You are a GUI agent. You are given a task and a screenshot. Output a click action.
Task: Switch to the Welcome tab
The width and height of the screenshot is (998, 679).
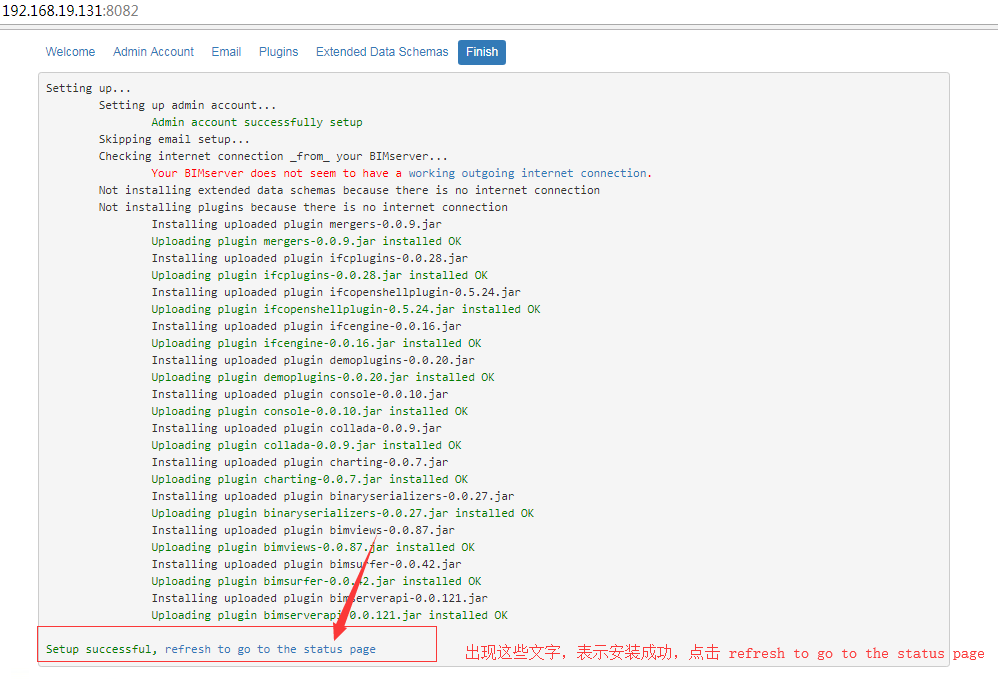pyautogui.click(x=70, y=52)
